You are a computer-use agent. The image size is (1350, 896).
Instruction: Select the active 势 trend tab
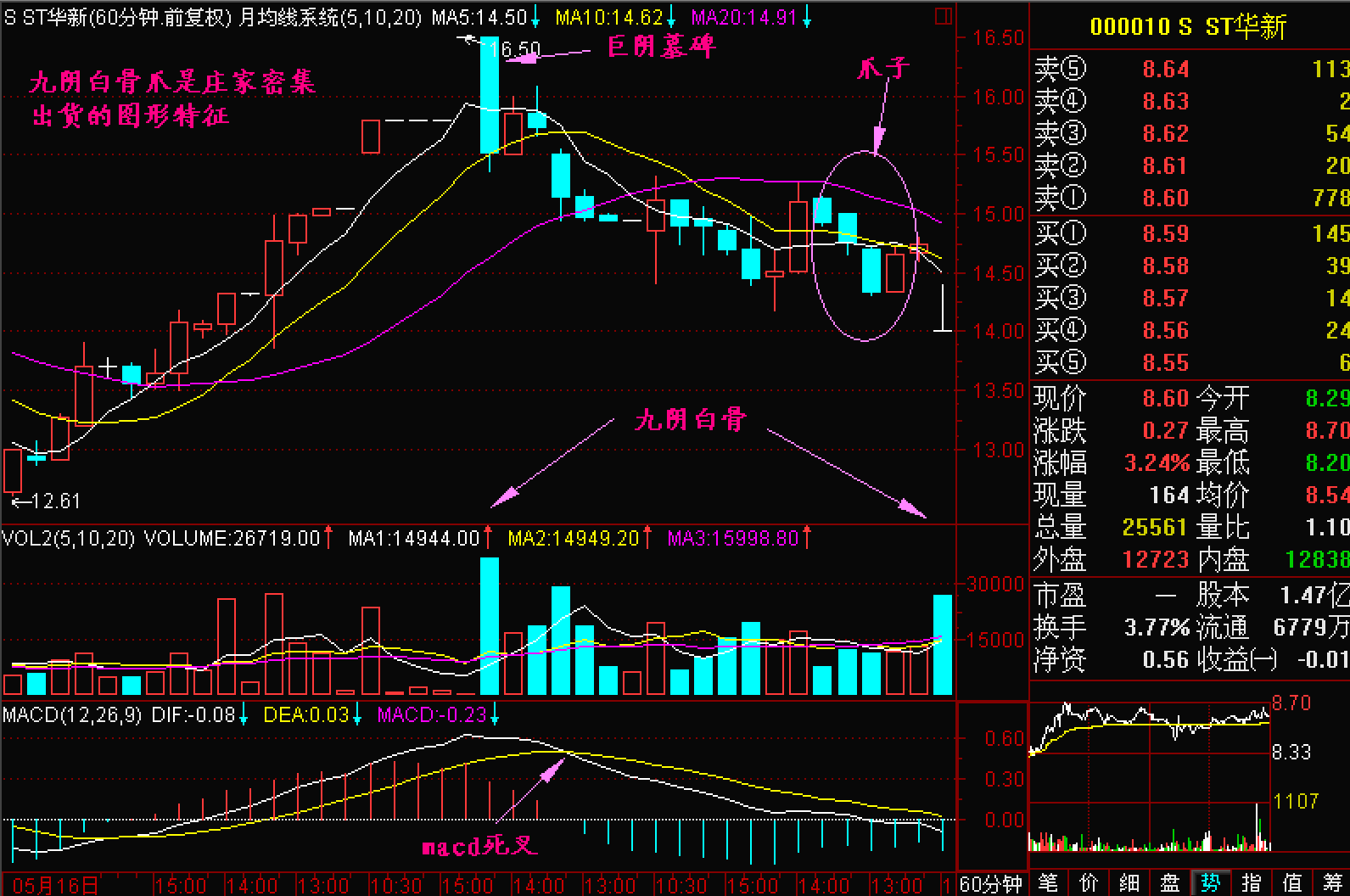1210,883
